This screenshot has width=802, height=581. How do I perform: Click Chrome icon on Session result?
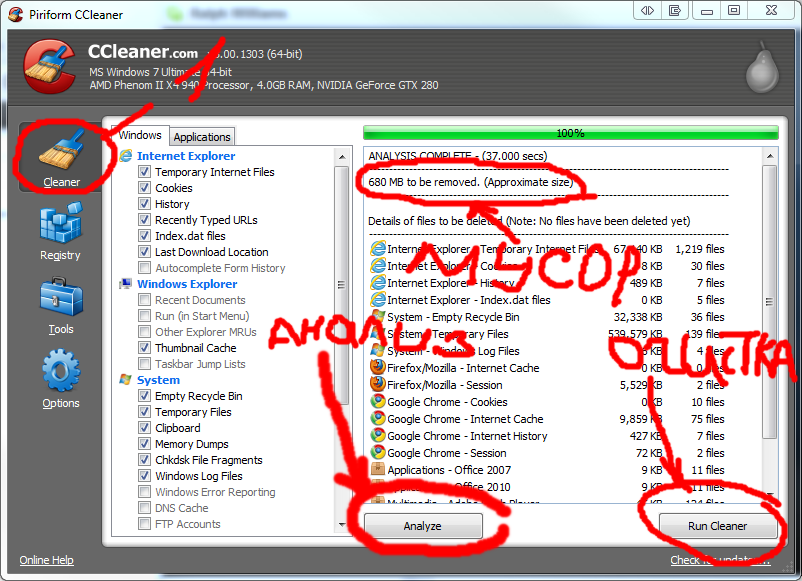click(x=378, y=452)
